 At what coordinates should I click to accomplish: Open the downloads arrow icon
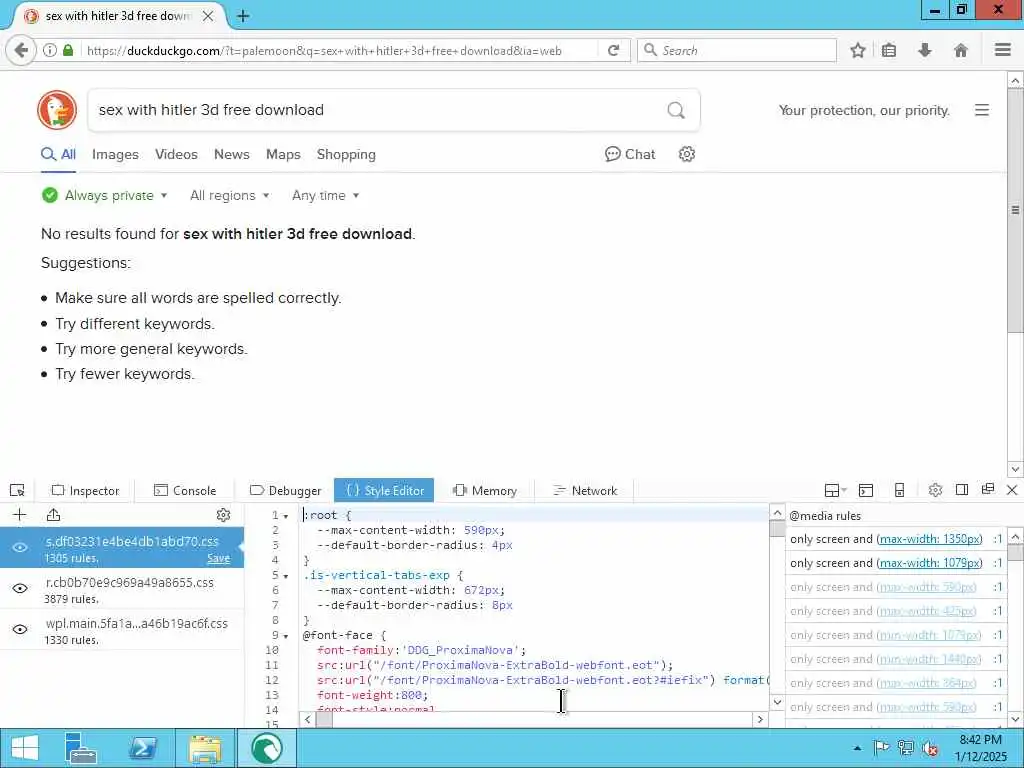click(925, 50)
